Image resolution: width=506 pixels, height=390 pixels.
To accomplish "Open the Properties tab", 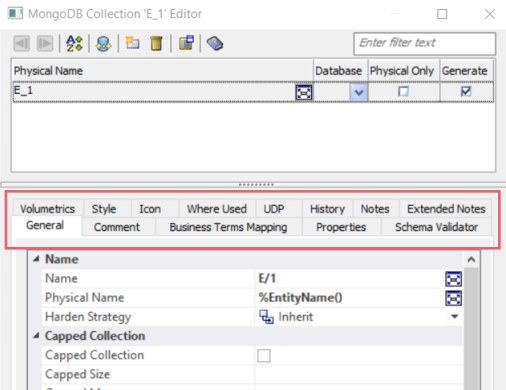I will click(341, 227).
